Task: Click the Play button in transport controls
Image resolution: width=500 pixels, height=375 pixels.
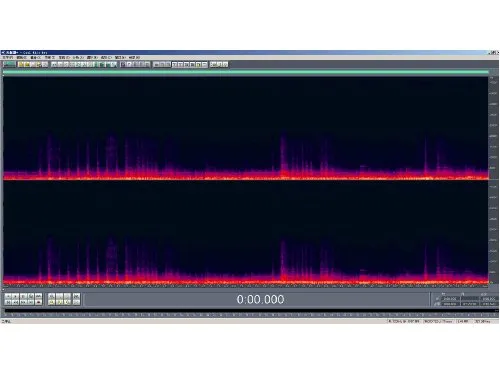Action: click(15, 296)
